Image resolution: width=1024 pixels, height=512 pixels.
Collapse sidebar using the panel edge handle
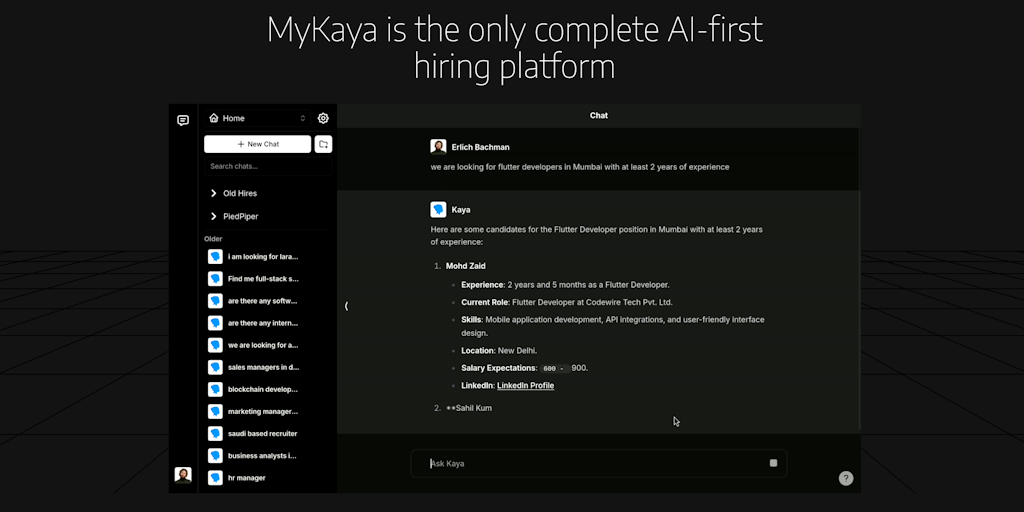click(x=346, y=306)
